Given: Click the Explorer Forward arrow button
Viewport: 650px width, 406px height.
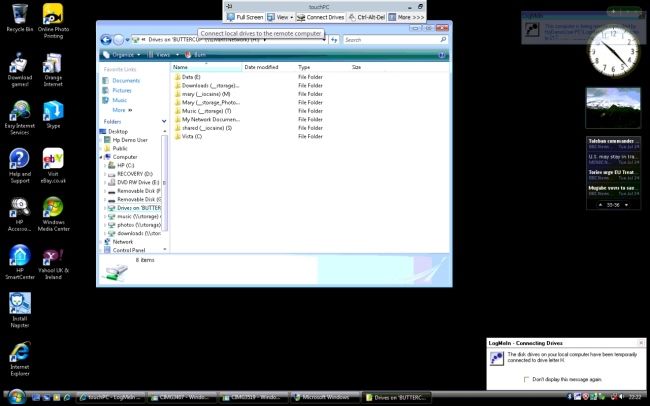Looking at the screenshot, I should [x=119, y=40].
